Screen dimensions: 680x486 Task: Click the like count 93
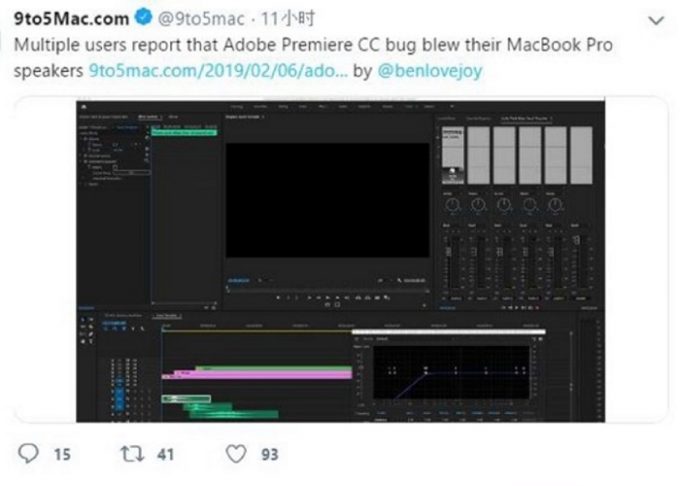(x=269, y=454)
